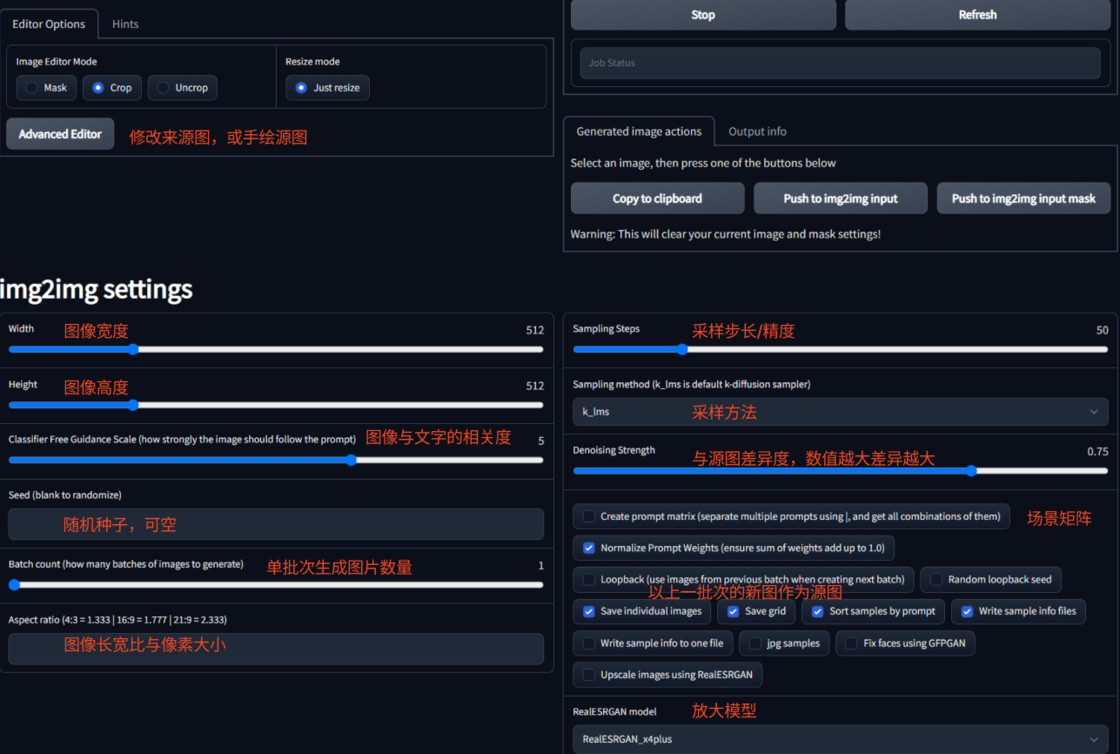Enable Create prompt matrix checkbox
Viewport: 1120px width, 754px height.
coord(590,517)
